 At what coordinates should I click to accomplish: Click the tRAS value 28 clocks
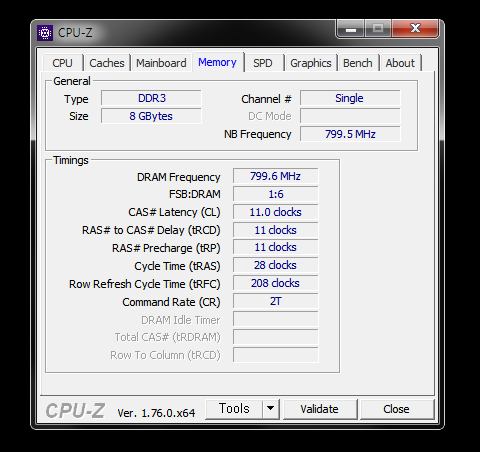(x=276, y=265)
